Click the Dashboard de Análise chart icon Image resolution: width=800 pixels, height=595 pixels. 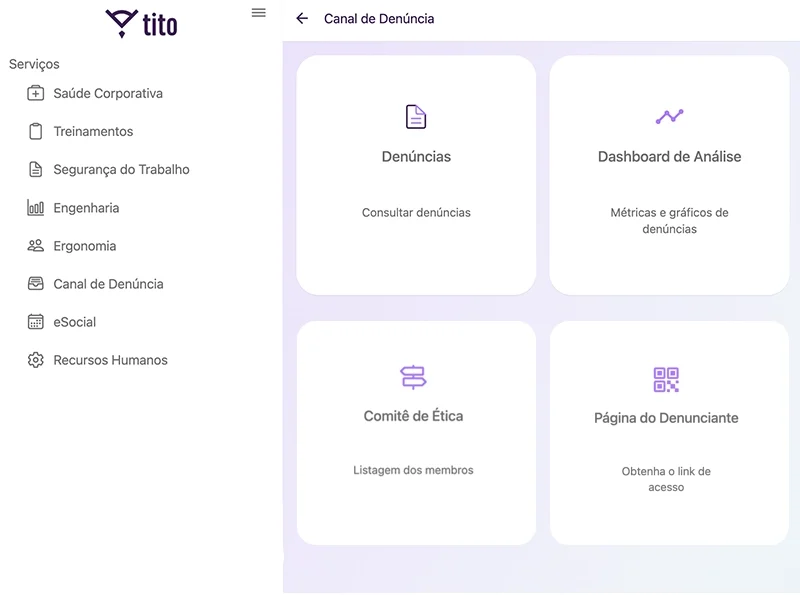tap(669, 117)
